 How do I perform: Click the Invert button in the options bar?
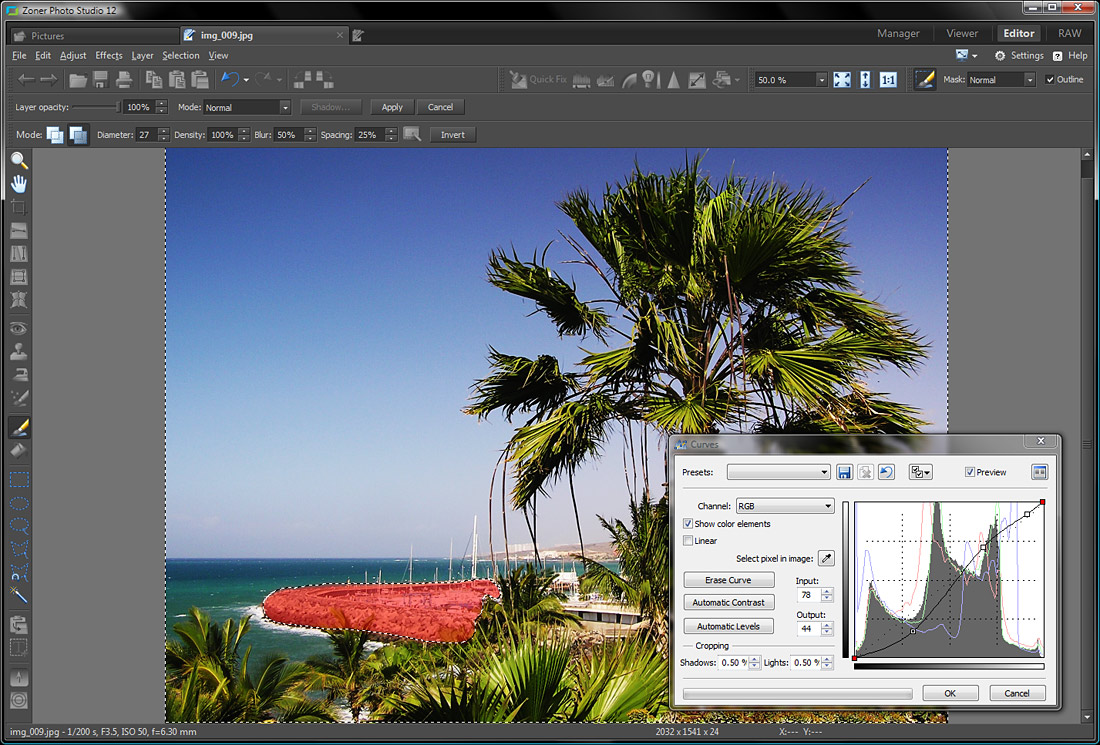(452, 134)
